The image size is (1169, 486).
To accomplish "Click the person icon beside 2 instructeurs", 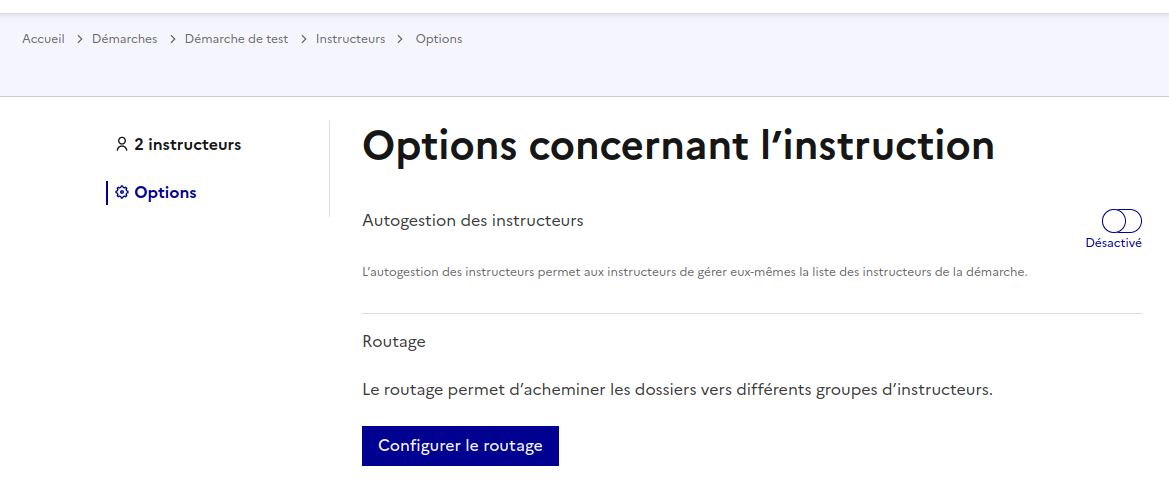I will (122, 145).
